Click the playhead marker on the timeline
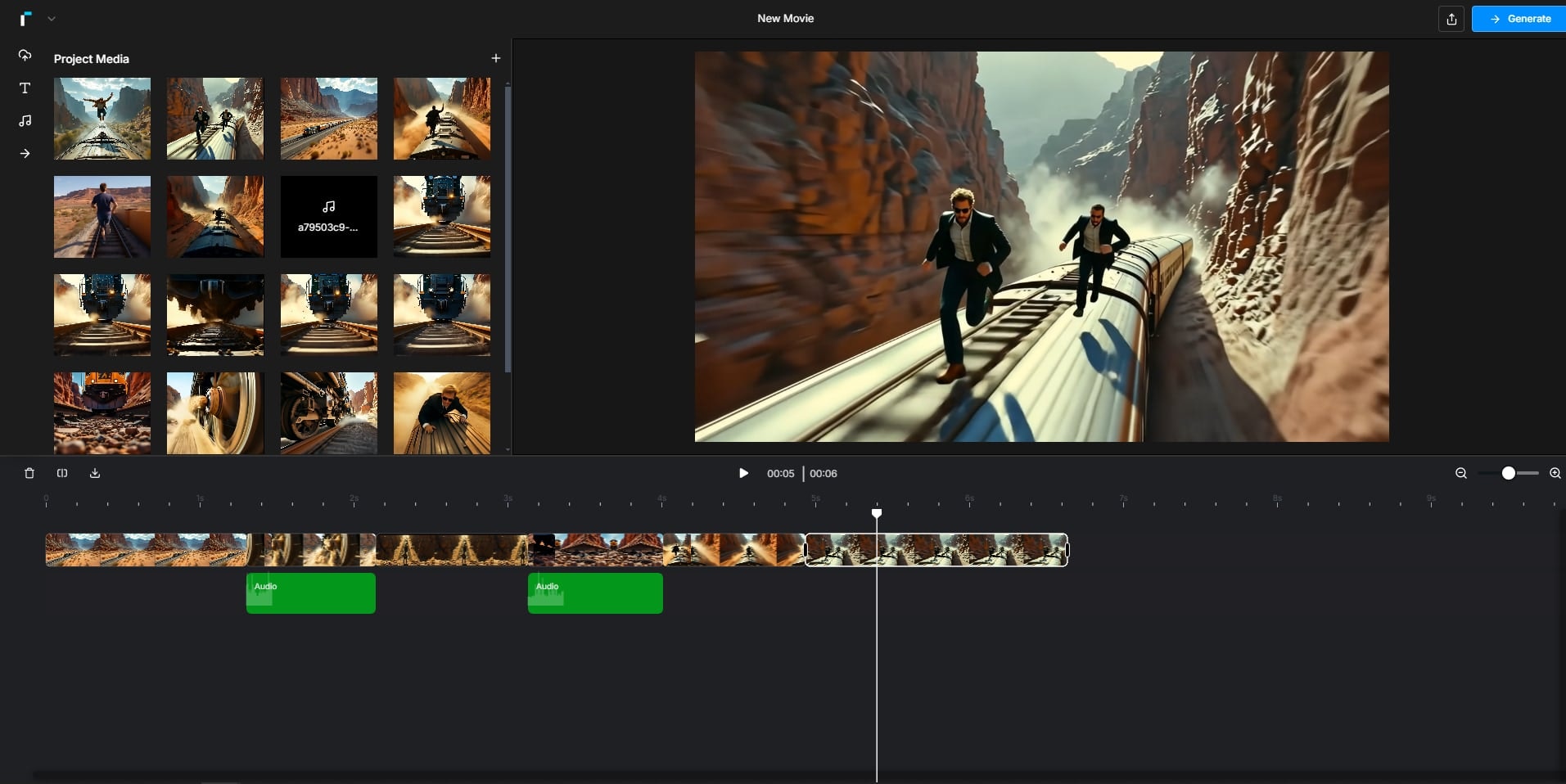Screen dimensions: 1566x784 [877, 513]
